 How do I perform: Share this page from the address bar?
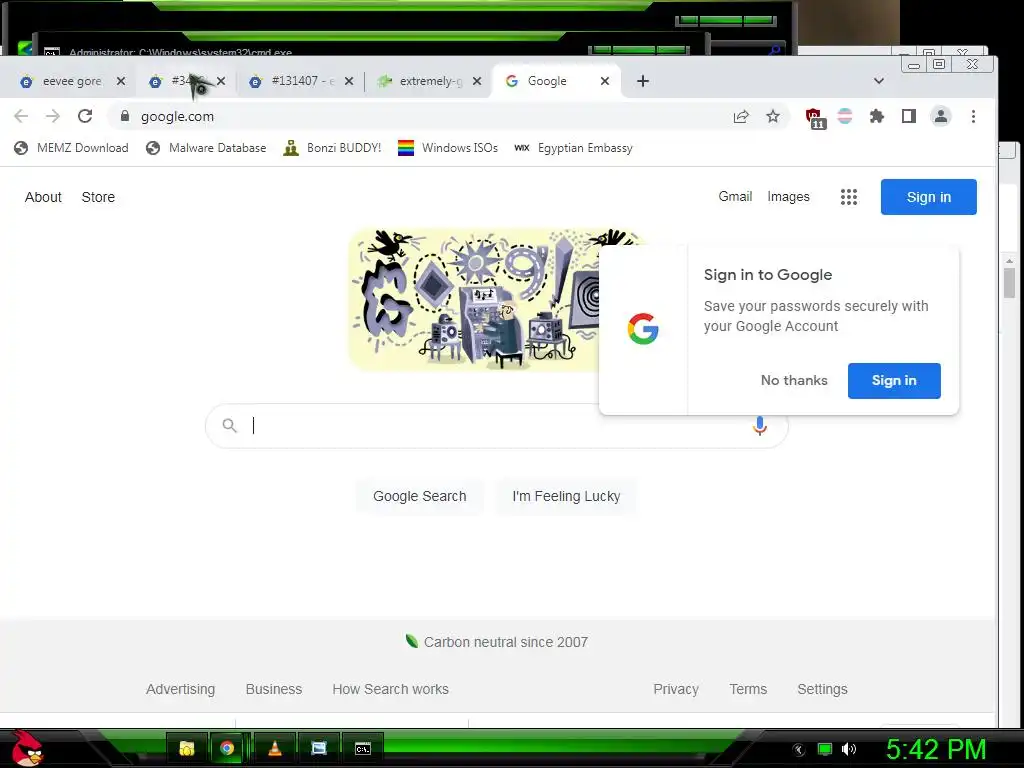pyautogui.click(x=741, y=116)
